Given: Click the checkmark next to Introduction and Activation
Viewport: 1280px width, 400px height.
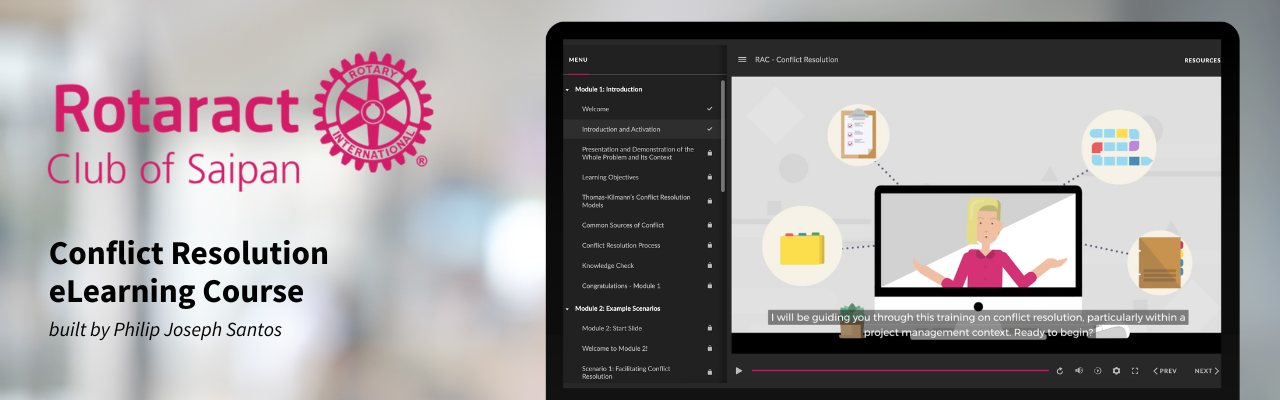Looking at the screenshot, I should click(x=709, y=129).
